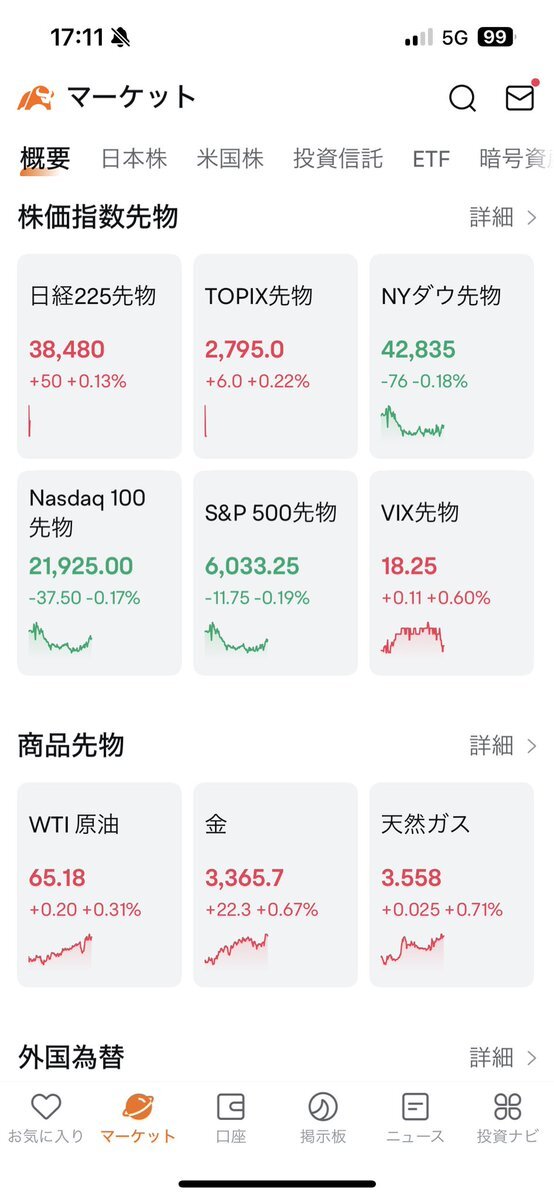Open the 日経225先物 card
This screenshot has height=1199, width=554.
(x=99, y=356)
